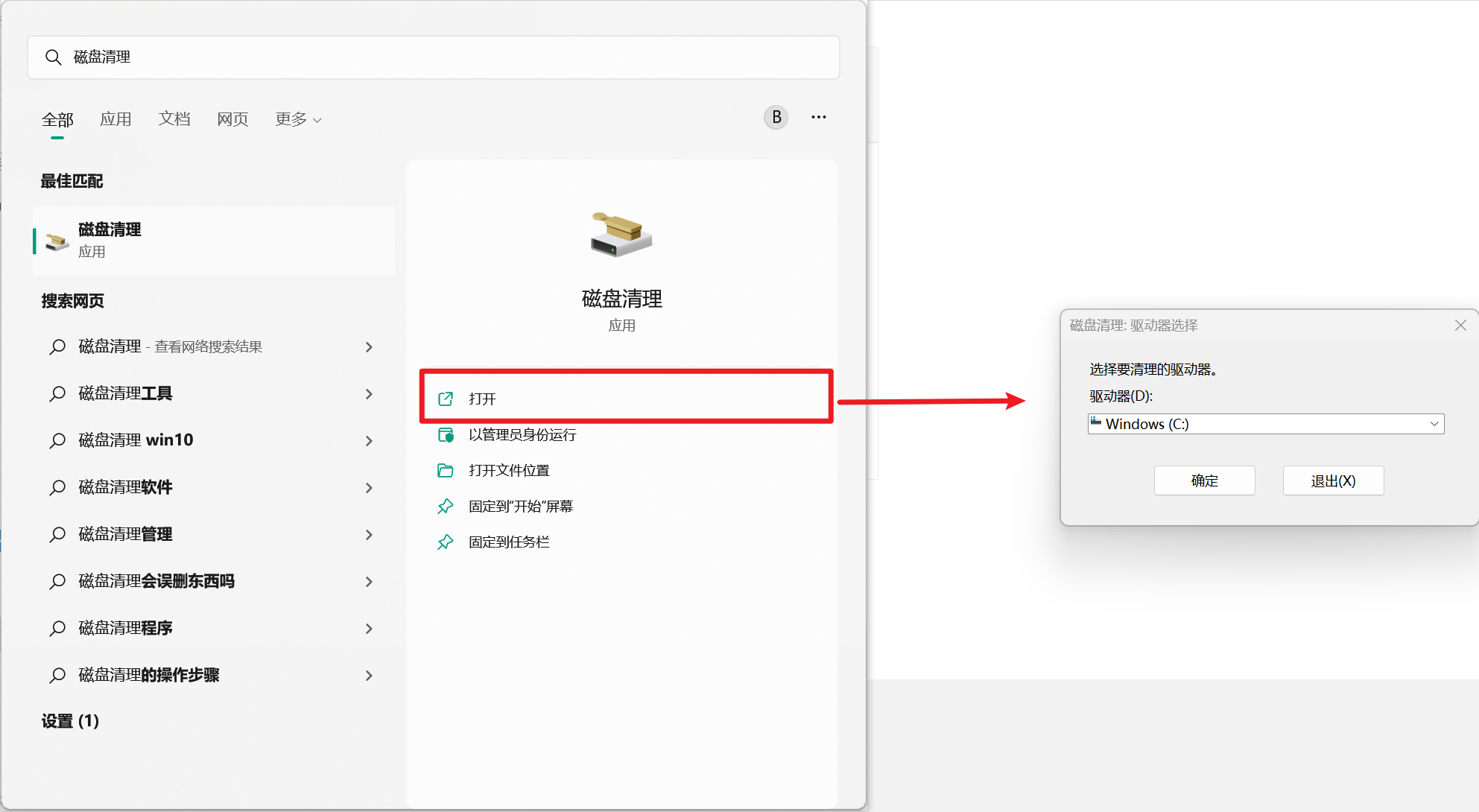The height and width of the screenshot is (812, 1479).
Task: Click the search magnifier icon in search box
Action: (x=53, y=57)
